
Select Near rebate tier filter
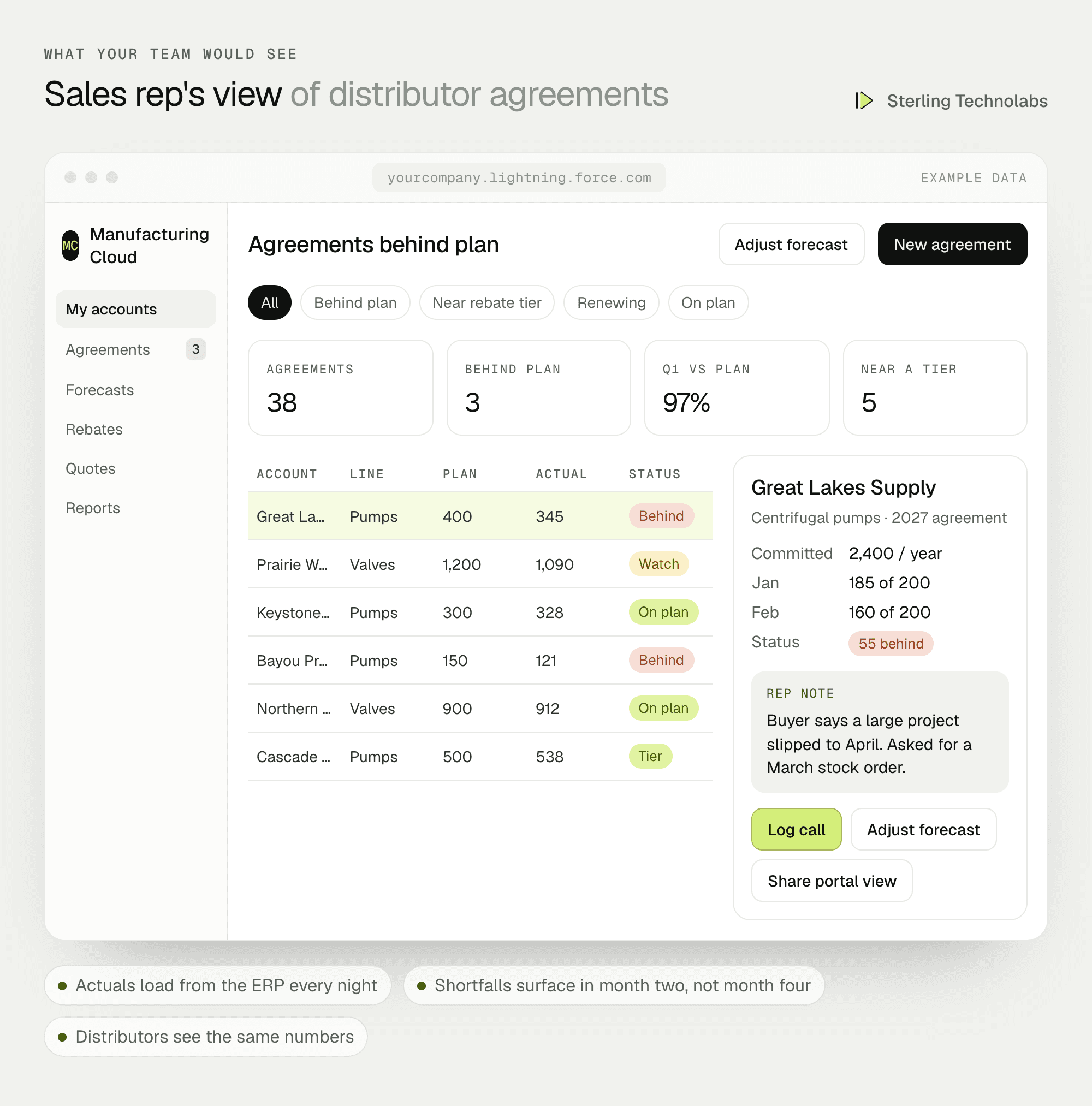coord(486,303)
